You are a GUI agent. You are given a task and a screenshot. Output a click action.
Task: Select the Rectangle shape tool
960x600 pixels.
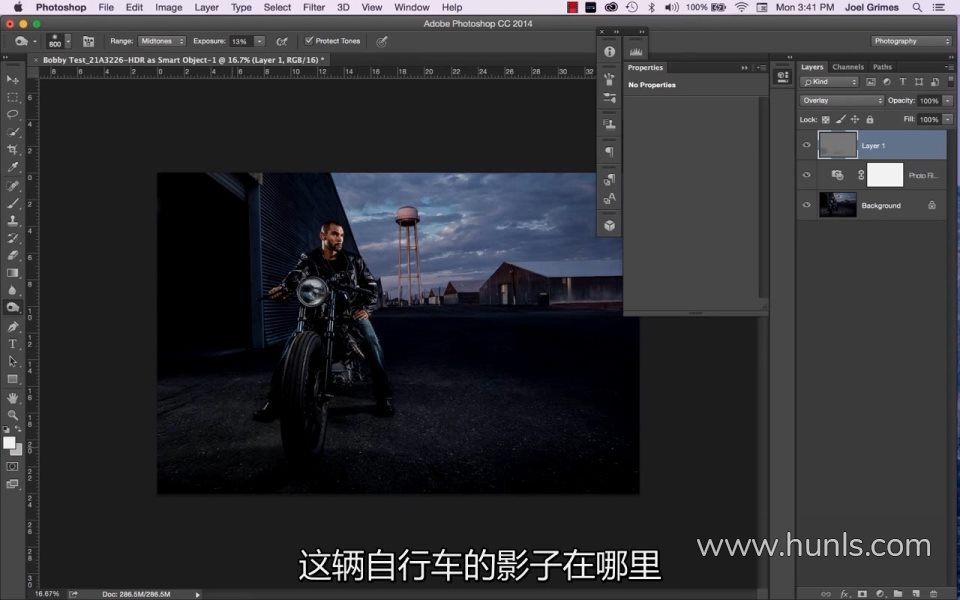coord(12,380)
